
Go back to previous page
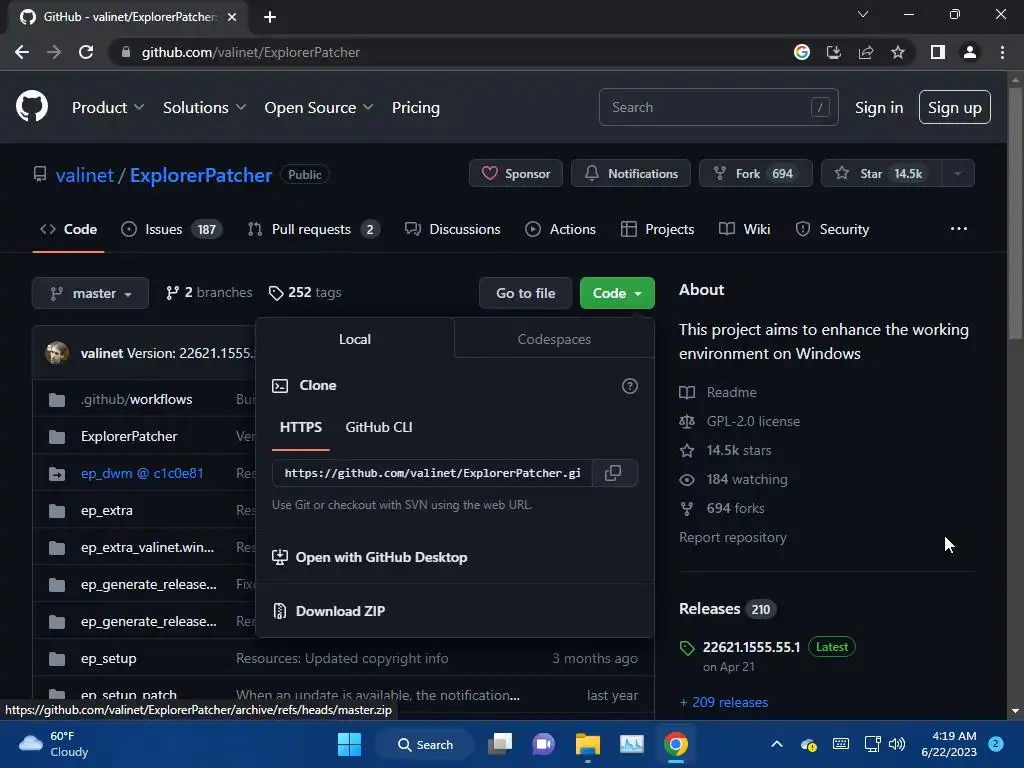pyautogui.click(x=22, y=52)
